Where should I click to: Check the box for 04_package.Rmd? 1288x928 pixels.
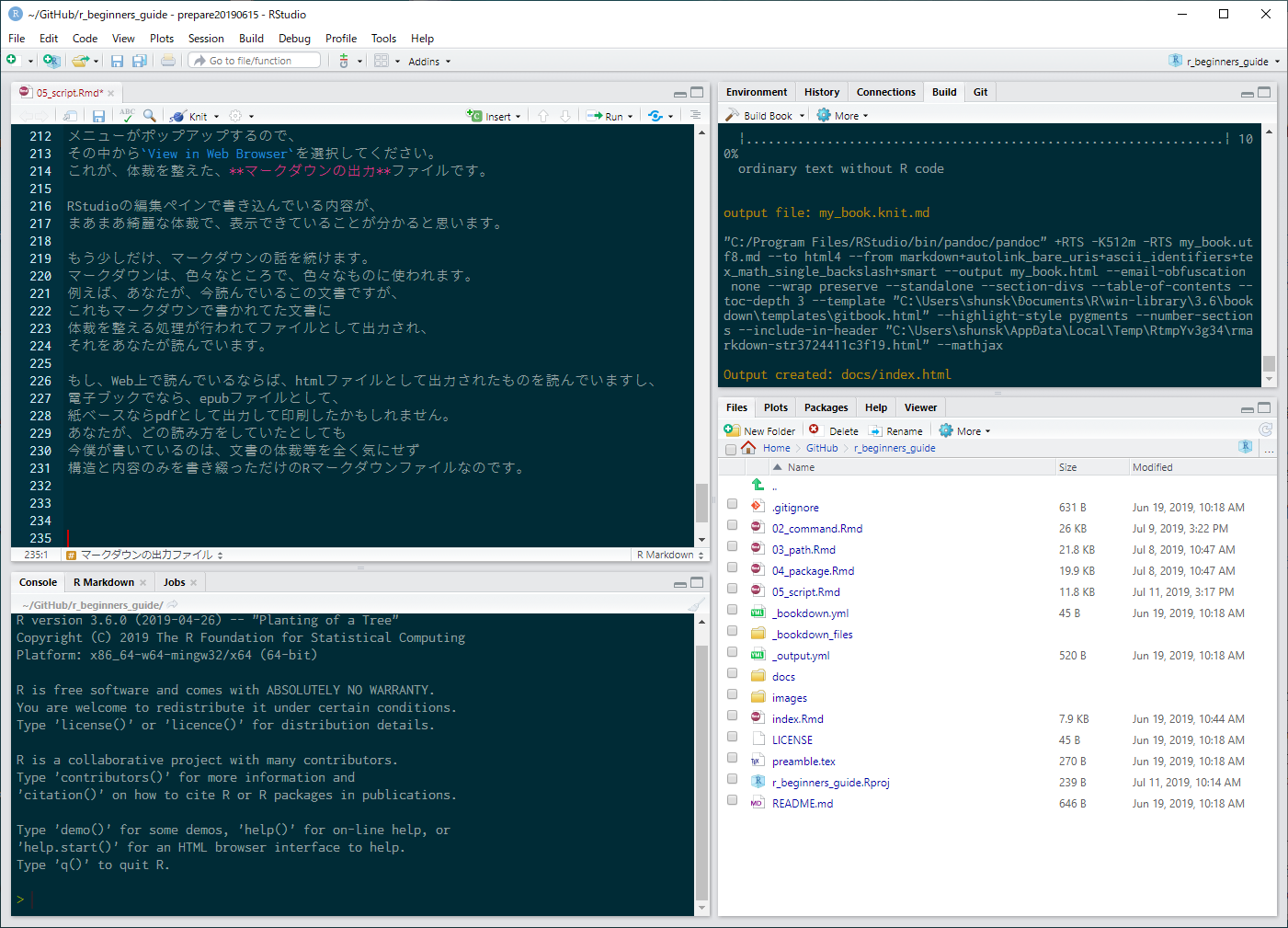tap(732, 567)
